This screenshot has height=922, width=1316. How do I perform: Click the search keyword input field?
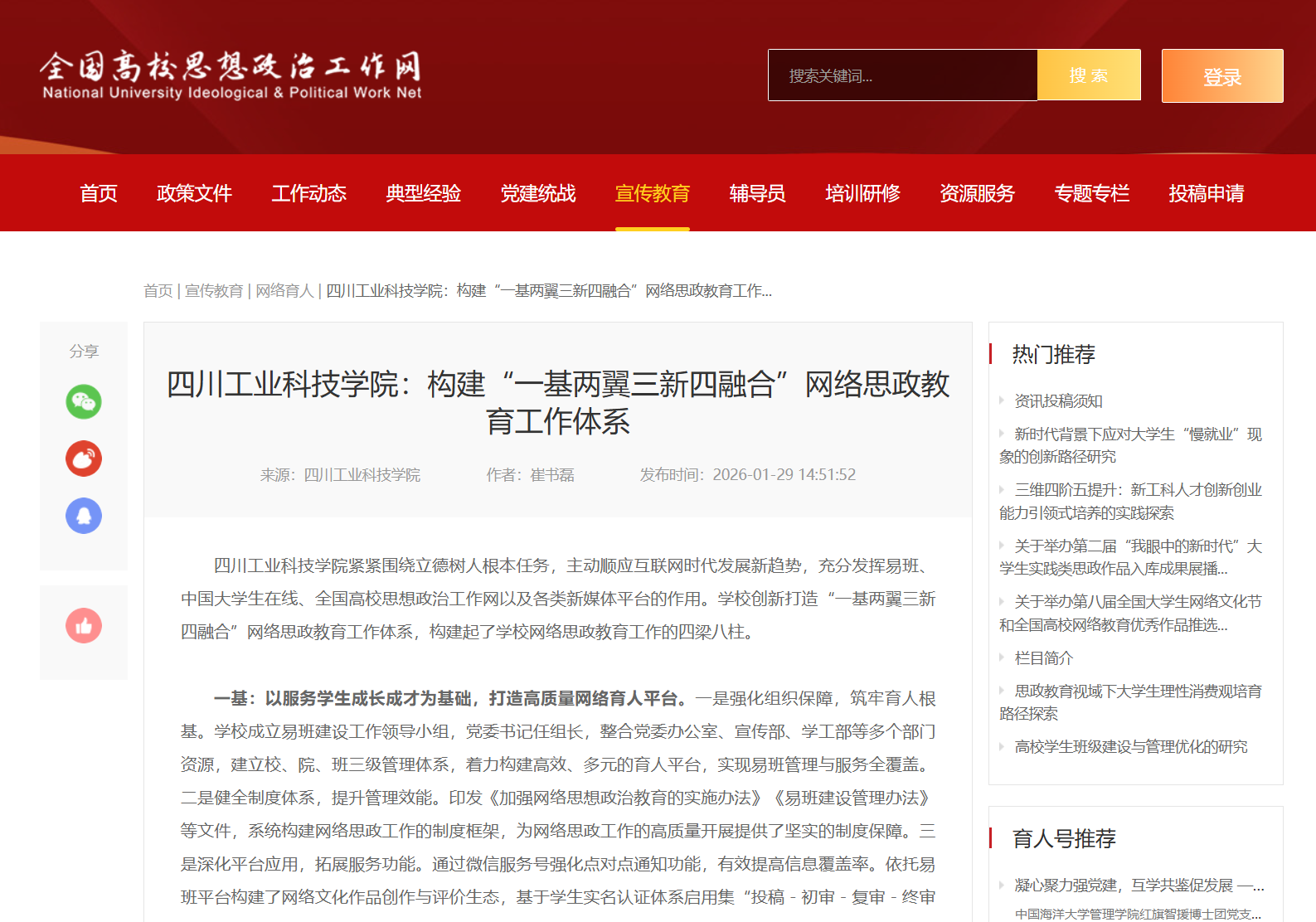point(902,75)
